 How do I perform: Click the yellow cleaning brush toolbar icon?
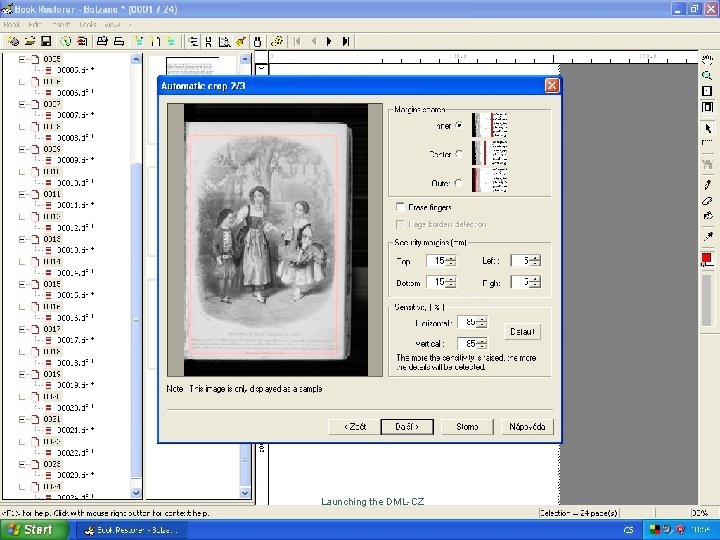[x=241, y=42]
